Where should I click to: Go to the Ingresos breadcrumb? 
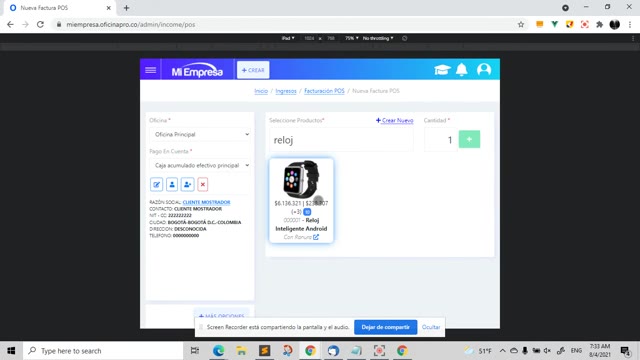pyautogui.click(x=286, y=91)
